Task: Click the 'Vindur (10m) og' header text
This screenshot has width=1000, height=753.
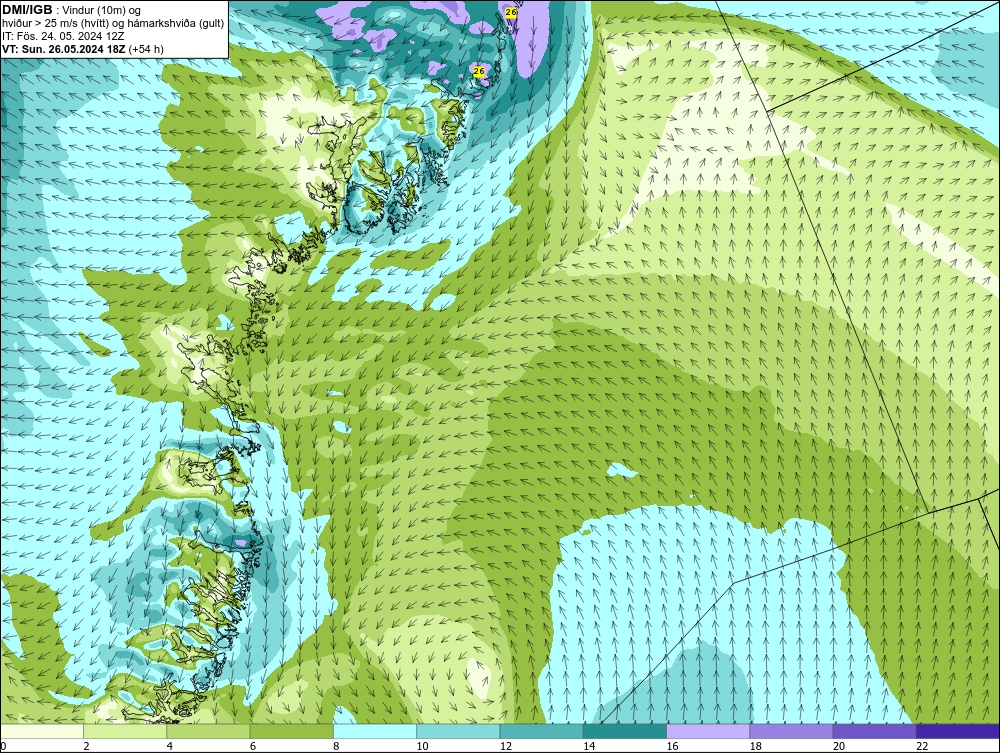Action: click(103, 11)
